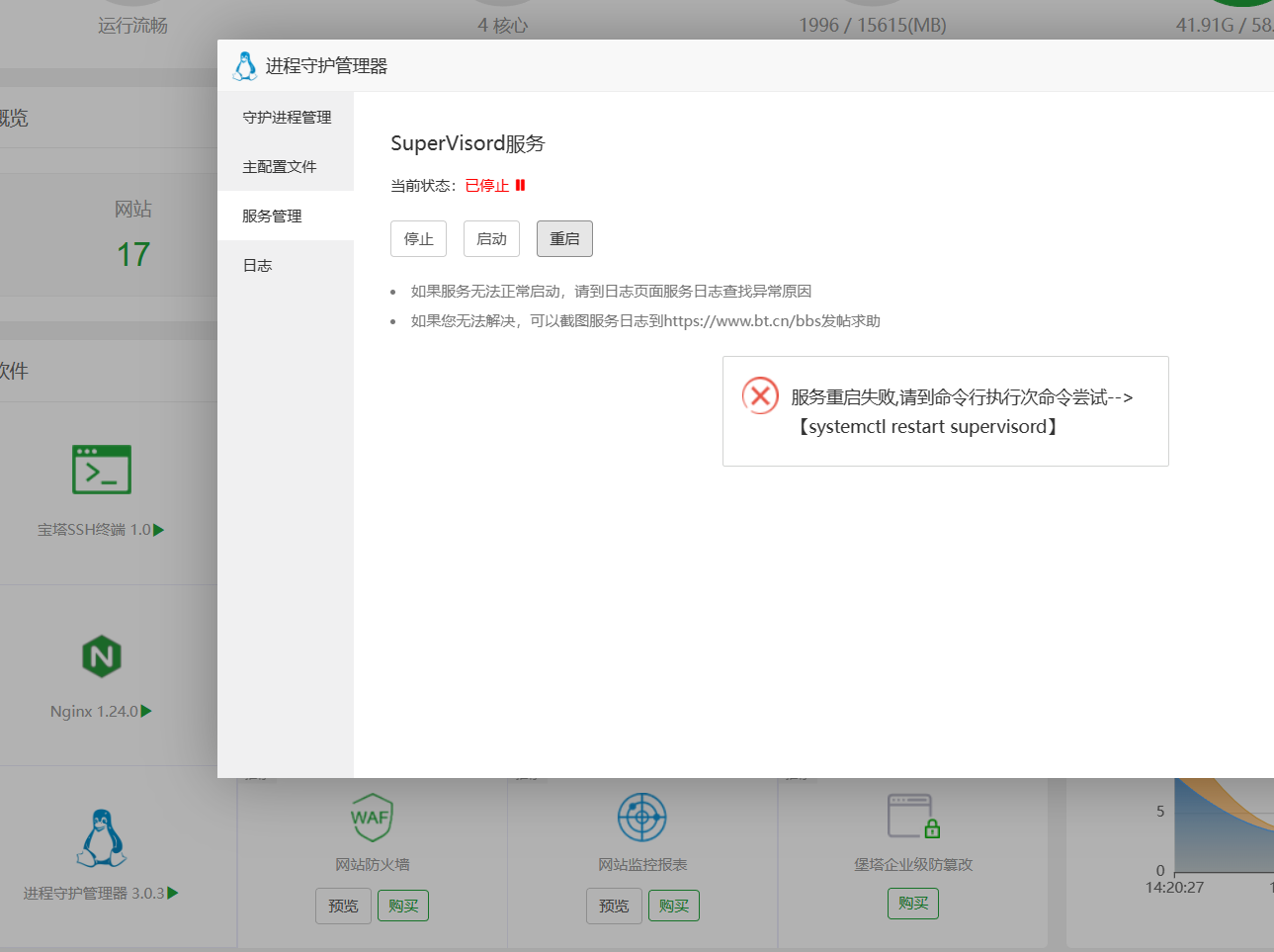Click the bbs forum help hint line
The height and width of the screenshot is (952, 1274).
tap(645, 321)
